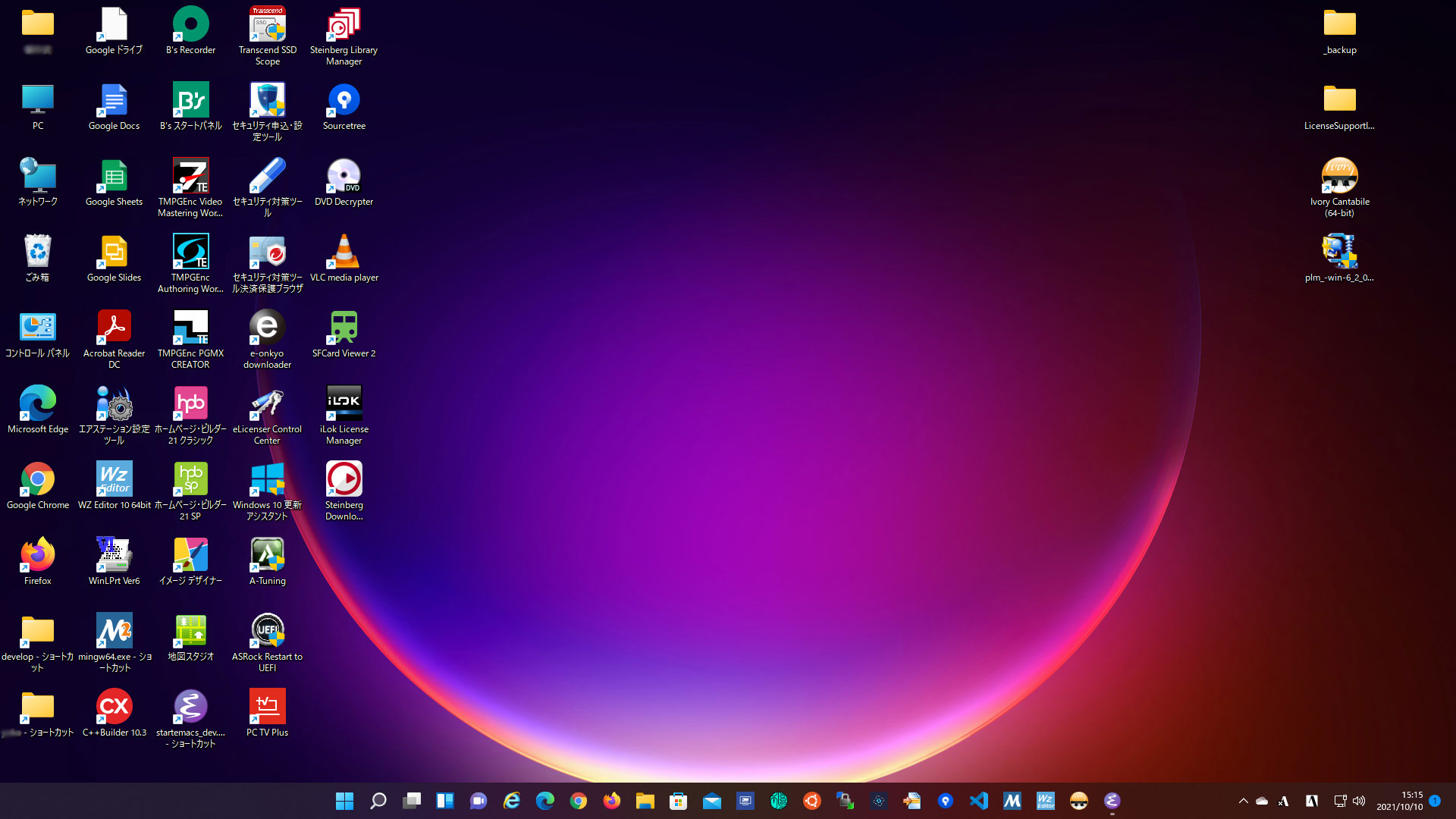Open the develop folder shortcut
The height and width of the screenshot is (819, 1456).
point(38,643)
